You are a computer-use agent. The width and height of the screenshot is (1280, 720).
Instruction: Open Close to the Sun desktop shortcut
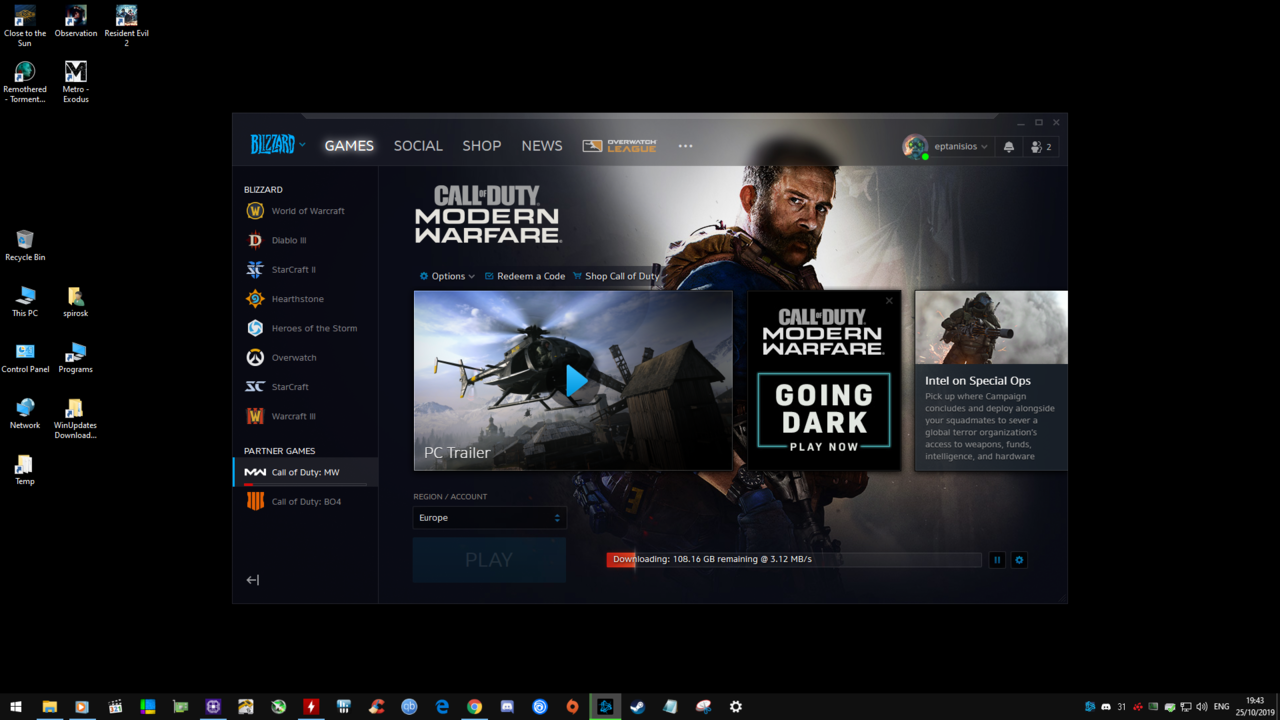point(25,26)
